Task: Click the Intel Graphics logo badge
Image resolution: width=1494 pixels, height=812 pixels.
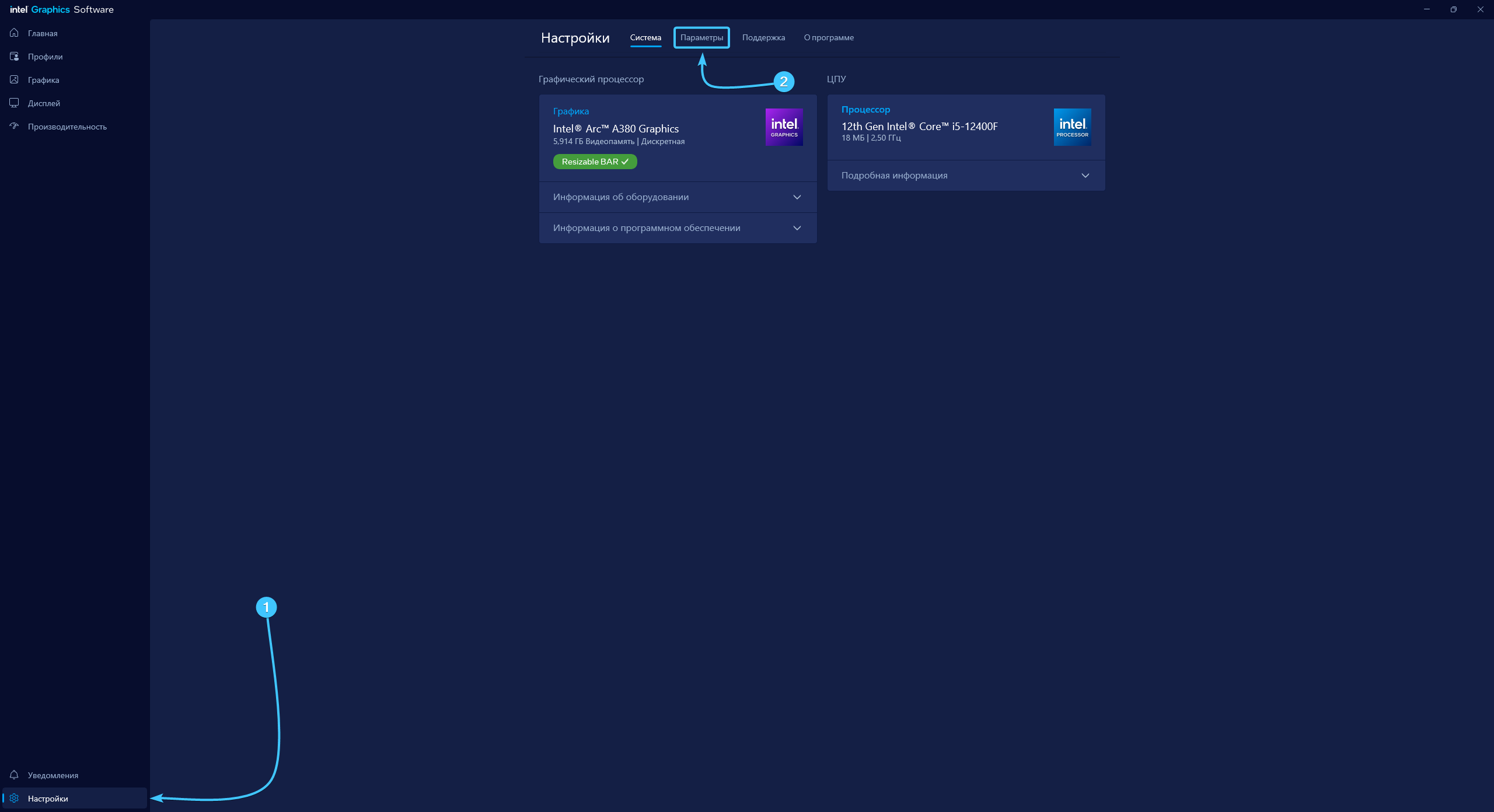Action: click(784, 127)
